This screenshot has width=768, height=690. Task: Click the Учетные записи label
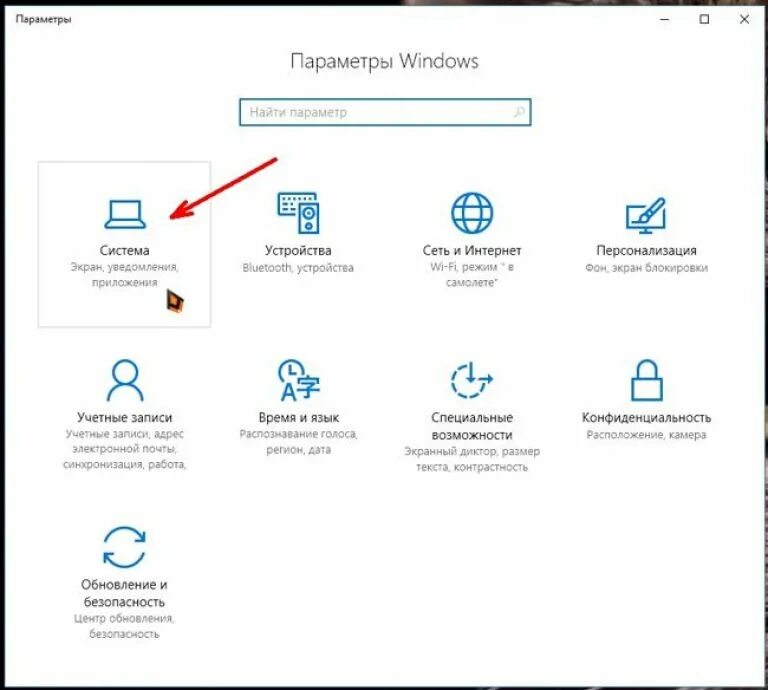124,417
